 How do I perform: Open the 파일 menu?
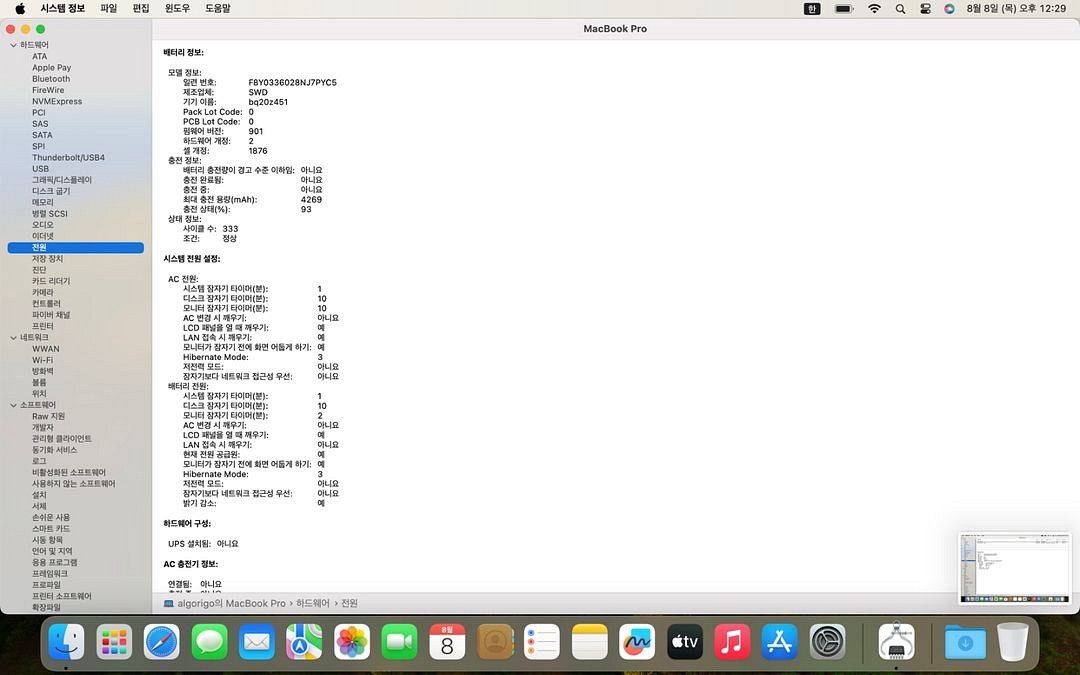[x=109, y=8]
